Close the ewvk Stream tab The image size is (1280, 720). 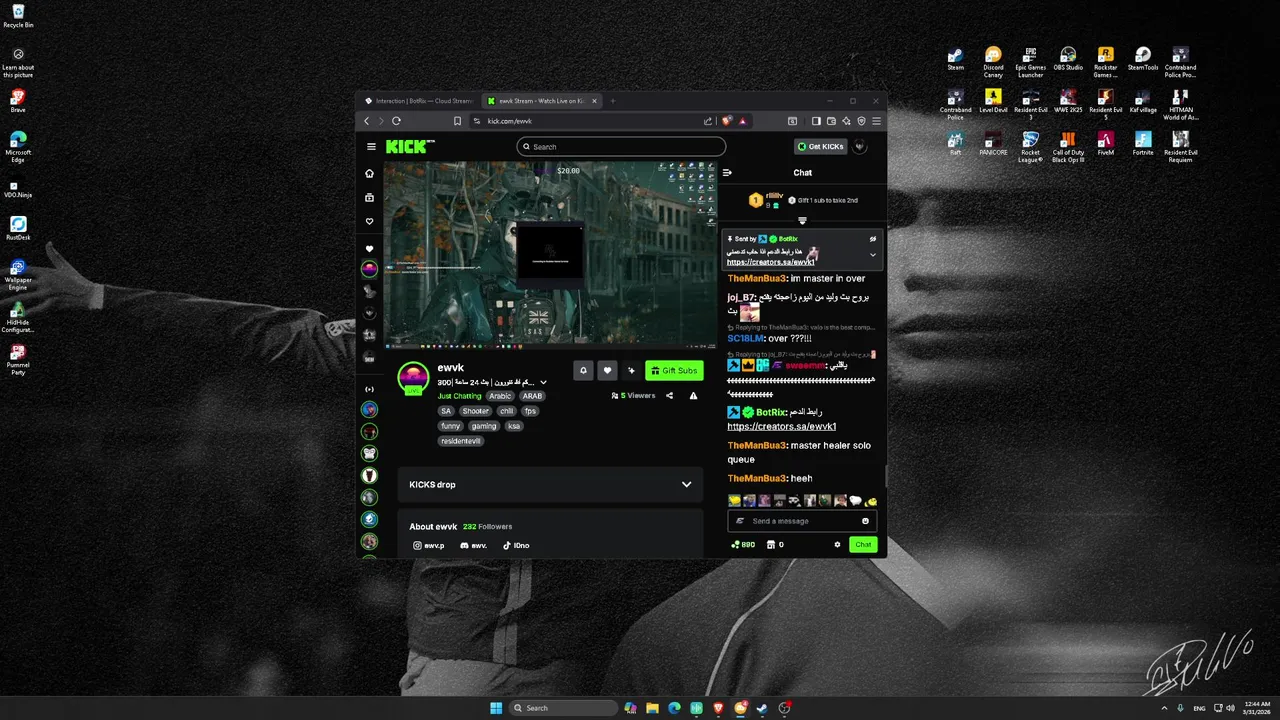[594, 101]
